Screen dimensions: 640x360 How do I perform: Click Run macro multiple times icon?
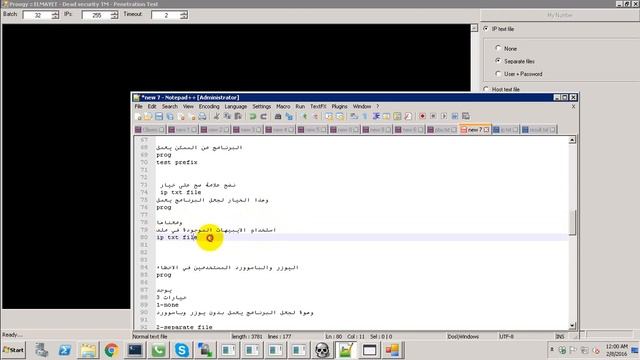[x=455, y=117]
